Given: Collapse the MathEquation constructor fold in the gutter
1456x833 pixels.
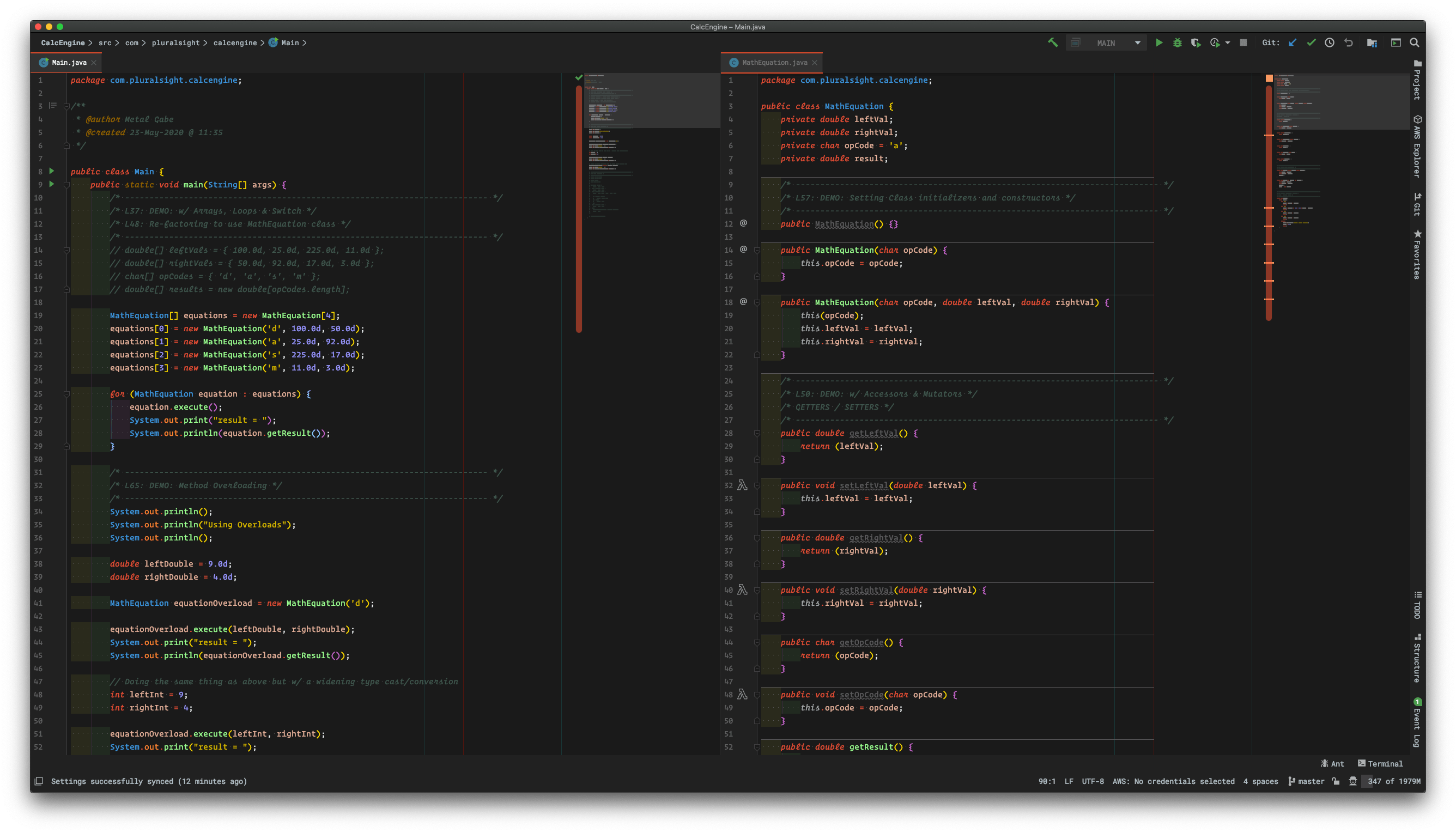Looking at the screenshot, I should [756, 250].
